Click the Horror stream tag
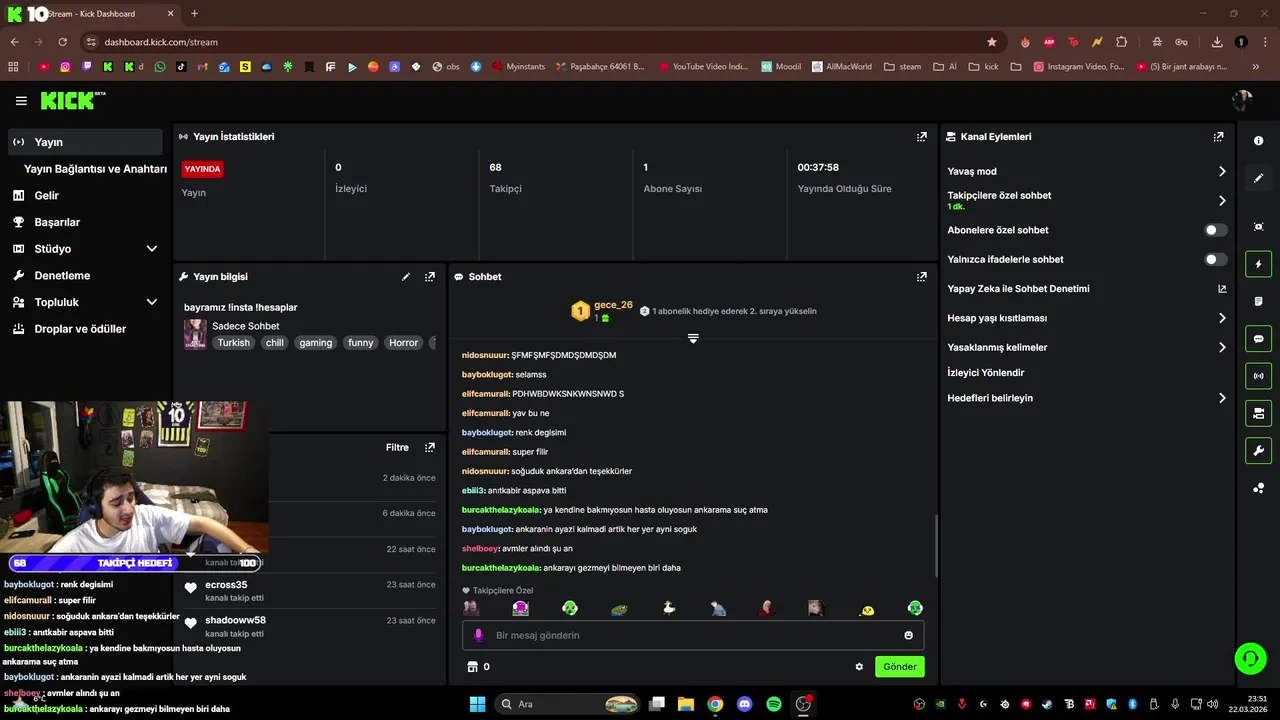The image size is (1280, 720). (404, 343)
